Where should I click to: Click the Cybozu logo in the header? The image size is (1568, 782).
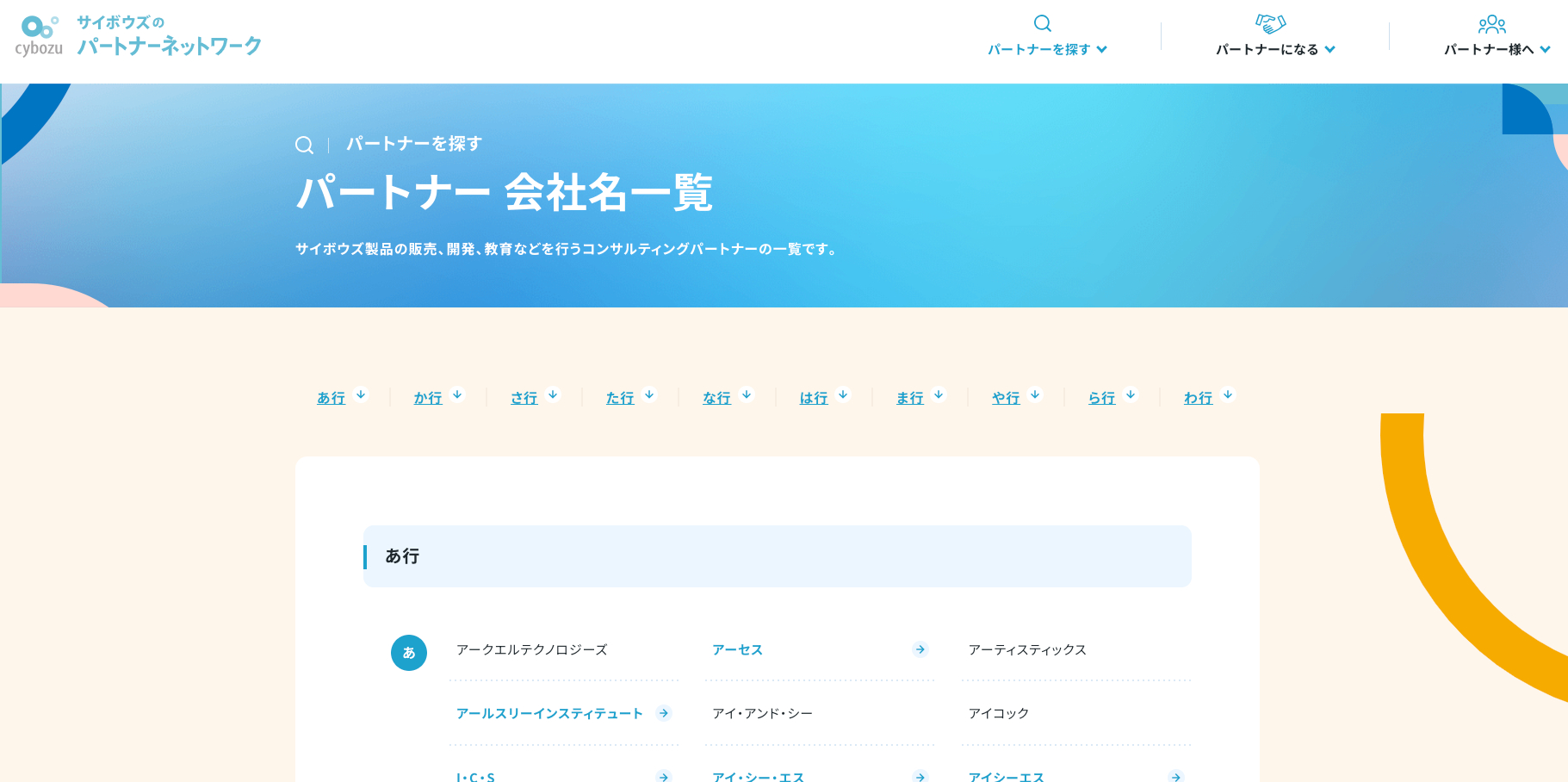(x=39, y=36)
